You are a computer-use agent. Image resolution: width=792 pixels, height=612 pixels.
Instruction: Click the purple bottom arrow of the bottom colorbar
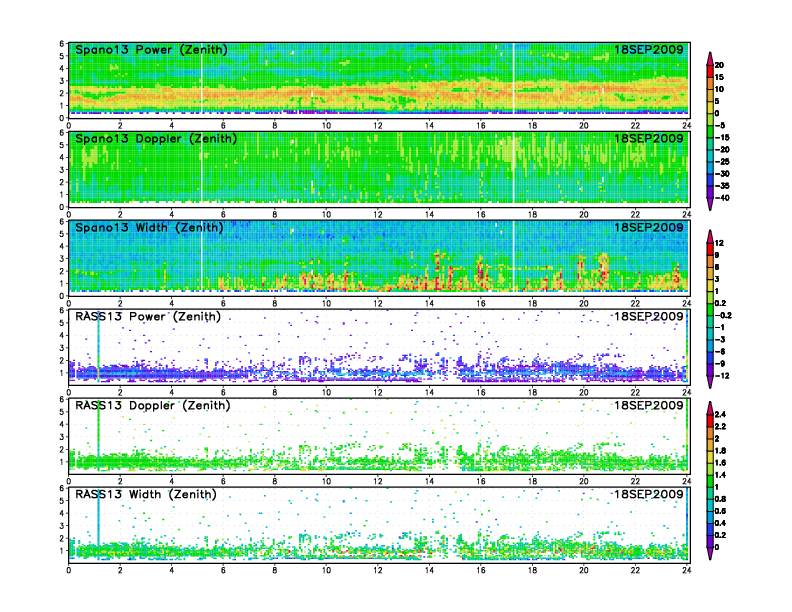point(710,553)
